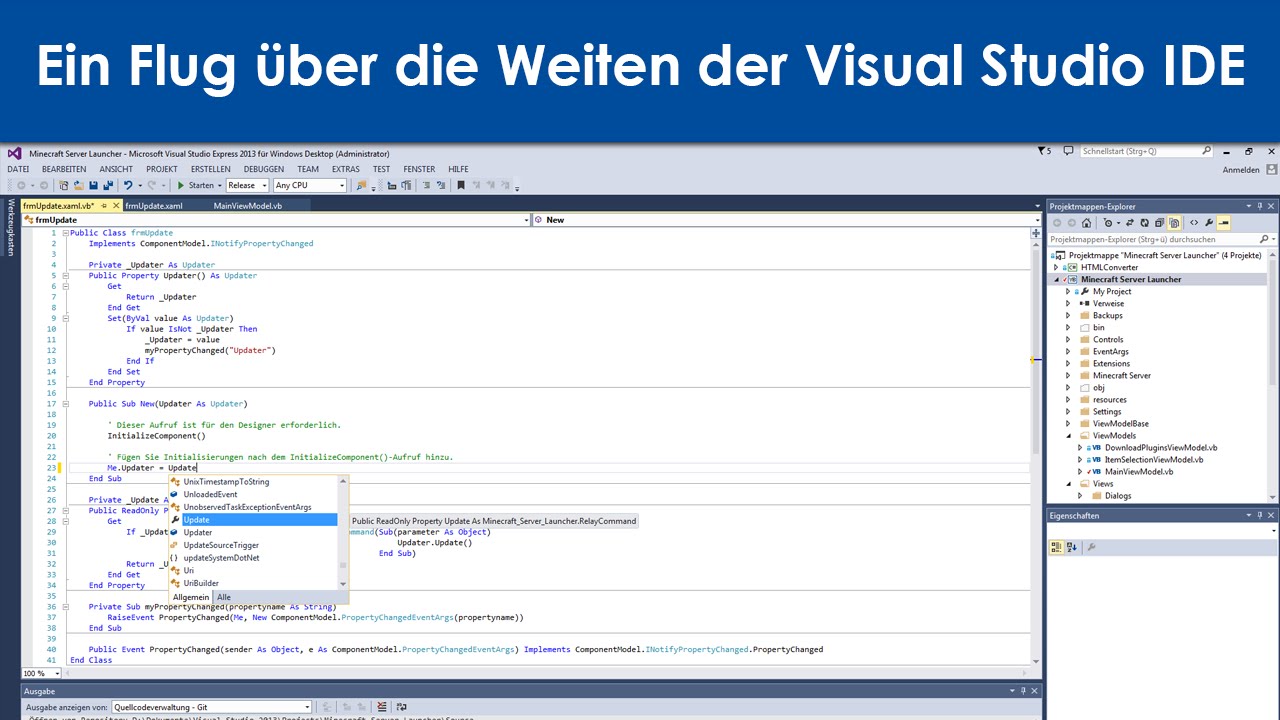
Task: Click the alphabetical sort icon in Eigenschaften
Action: click(1072, 547)
